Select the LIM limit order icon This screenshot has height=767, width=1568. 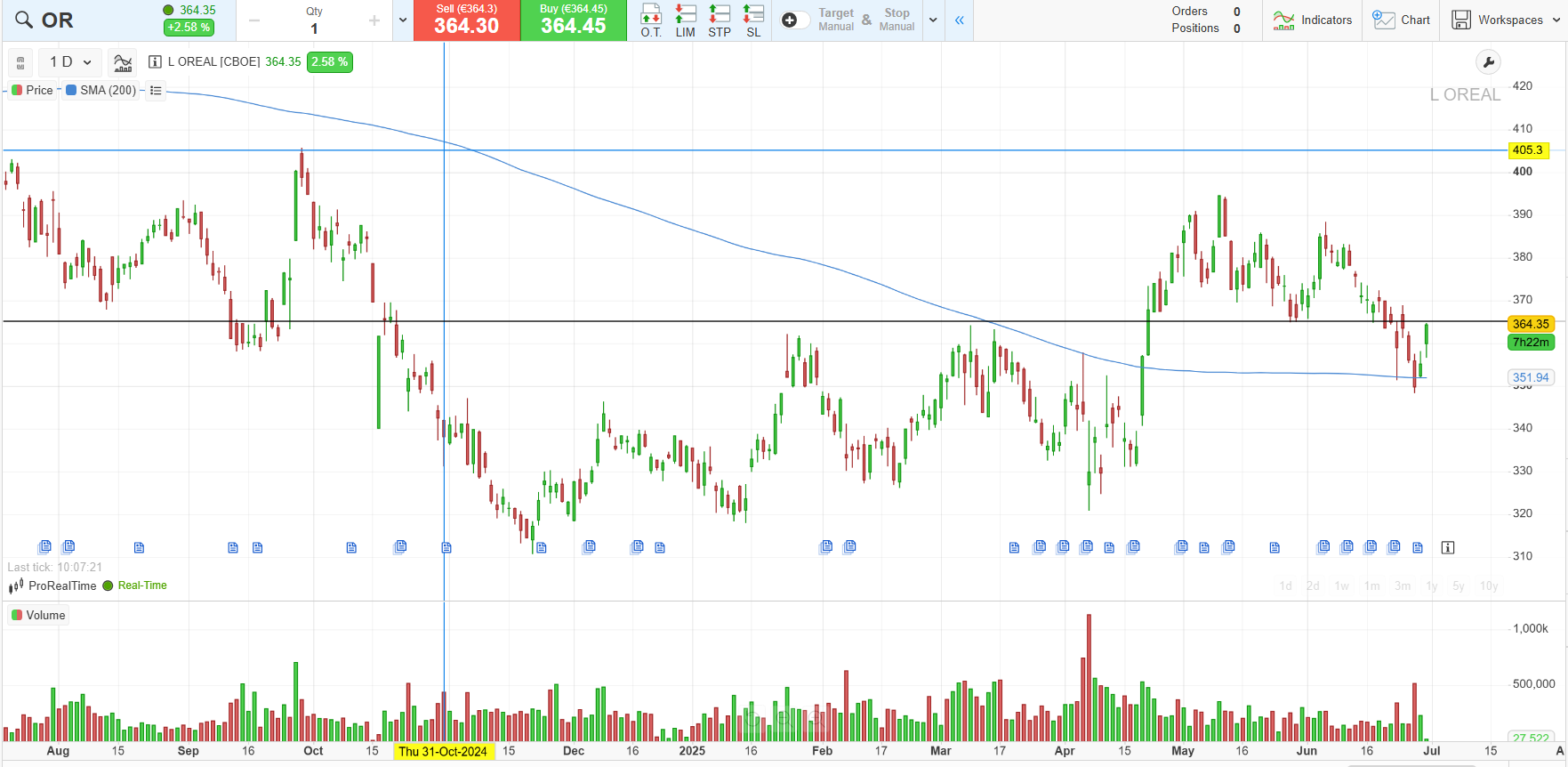point(685,20)
